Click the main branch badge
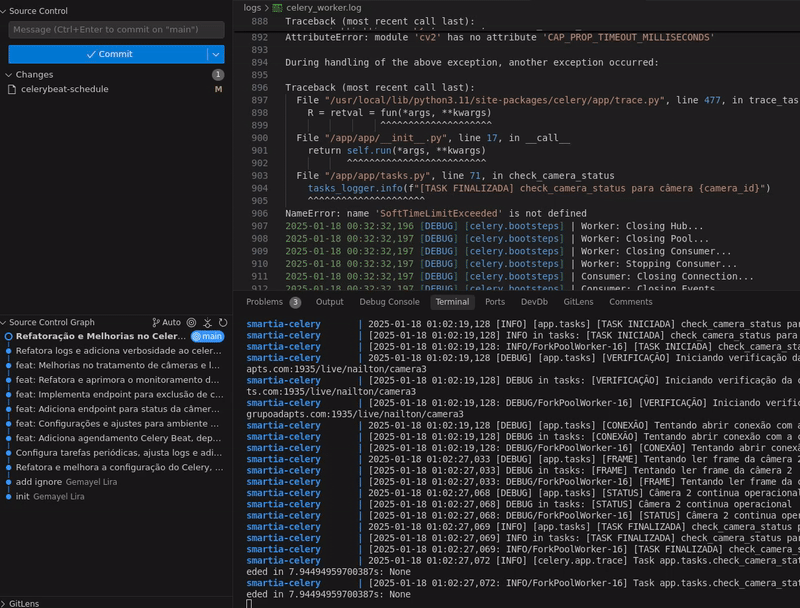Viewport: 800px width, 608px height. coord(207,336)
